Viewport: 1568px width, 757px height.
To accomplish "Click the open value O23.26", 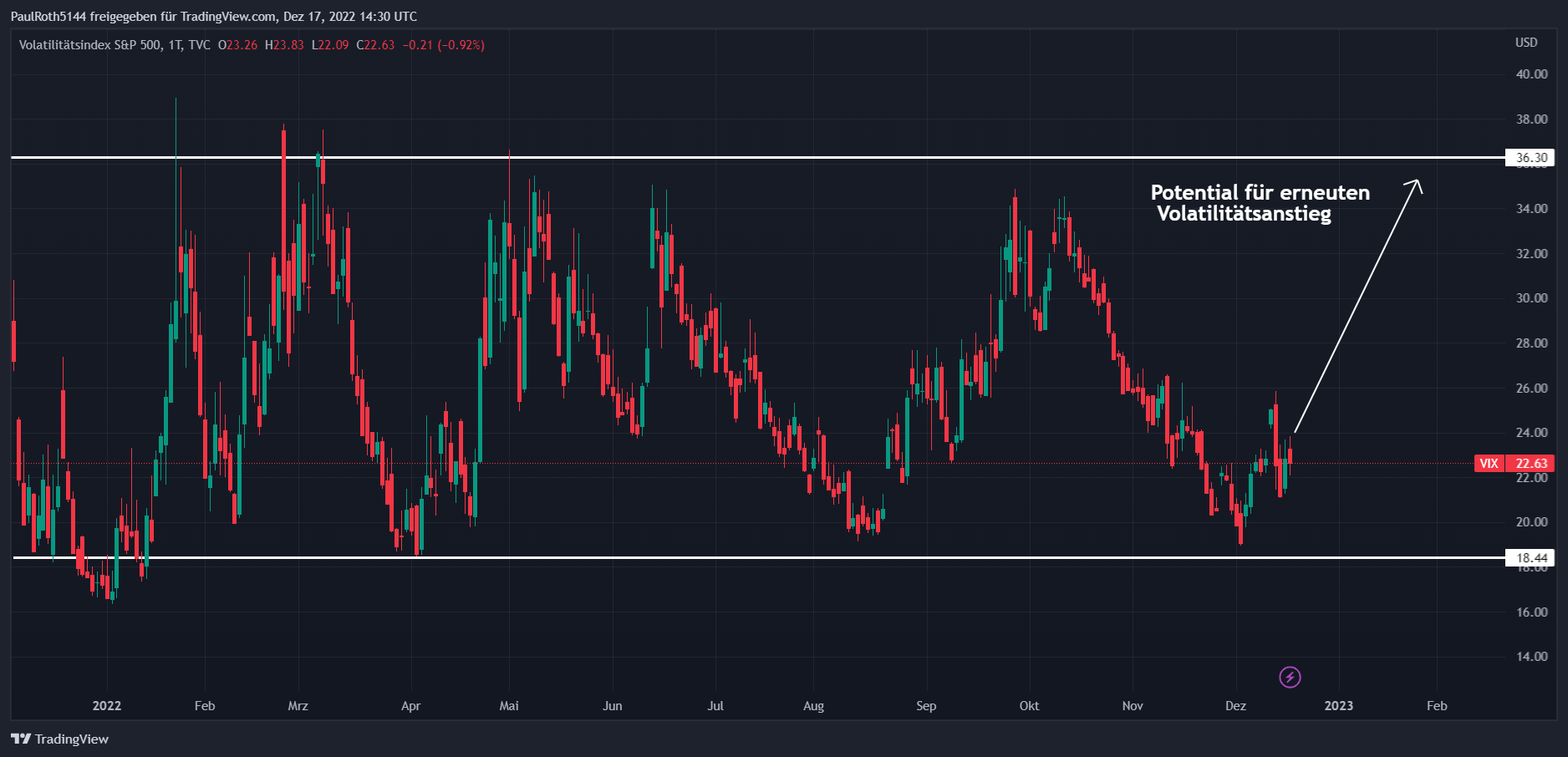I will pyautogui.click(x=237, y=45).
